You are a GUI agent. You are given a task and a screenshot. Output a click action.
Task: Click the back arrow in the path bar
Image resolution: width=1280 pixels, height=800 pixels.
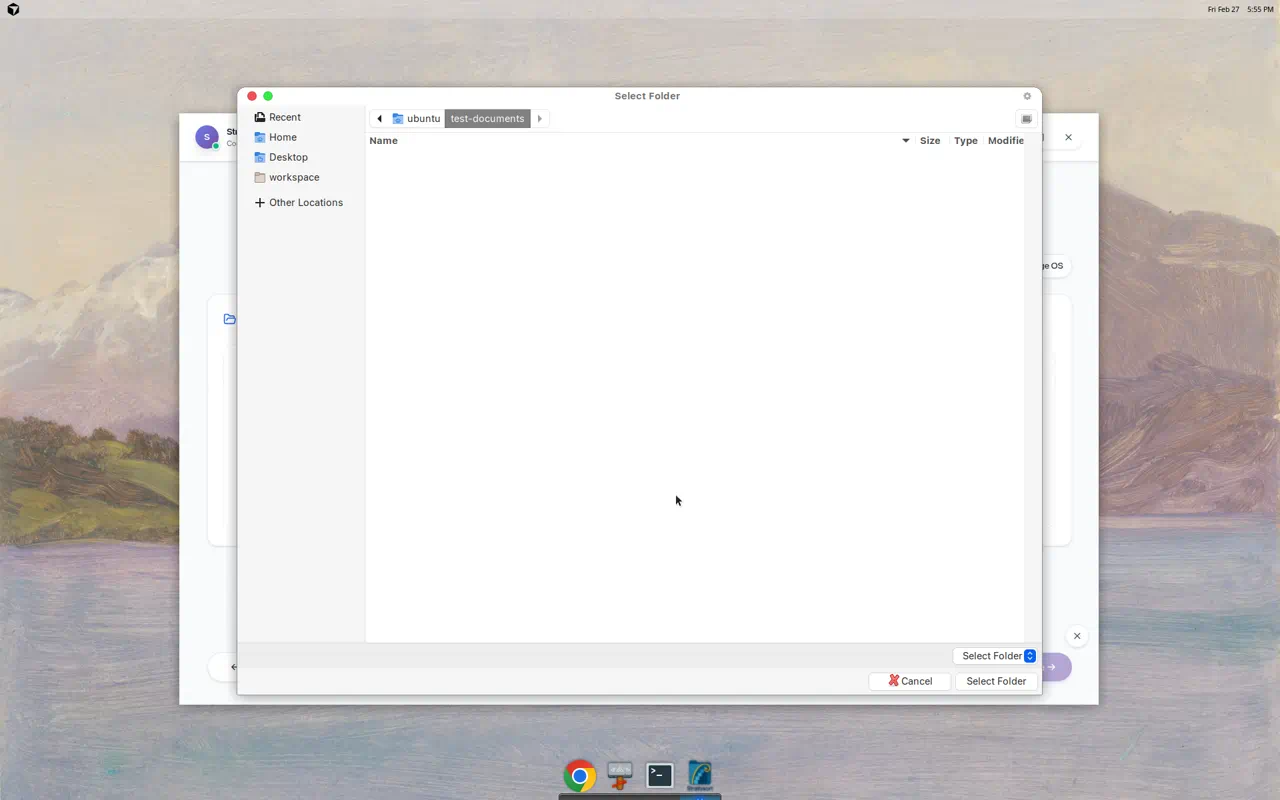point(379,118)
